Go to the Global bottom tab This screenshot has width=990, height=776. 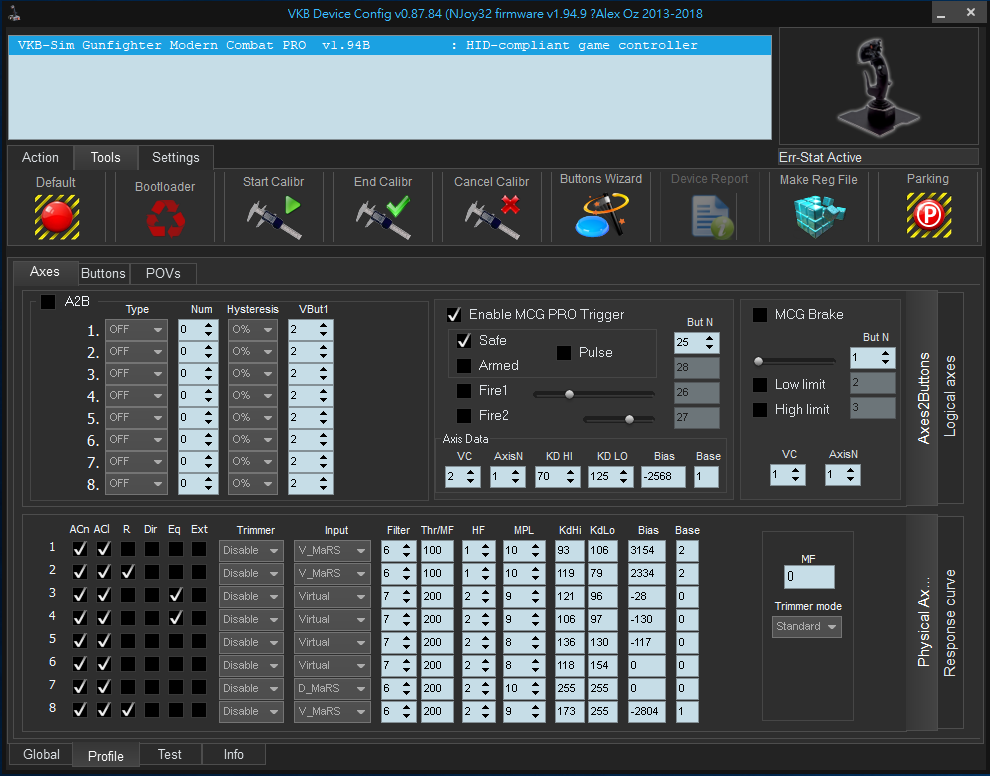click(41, 754)
